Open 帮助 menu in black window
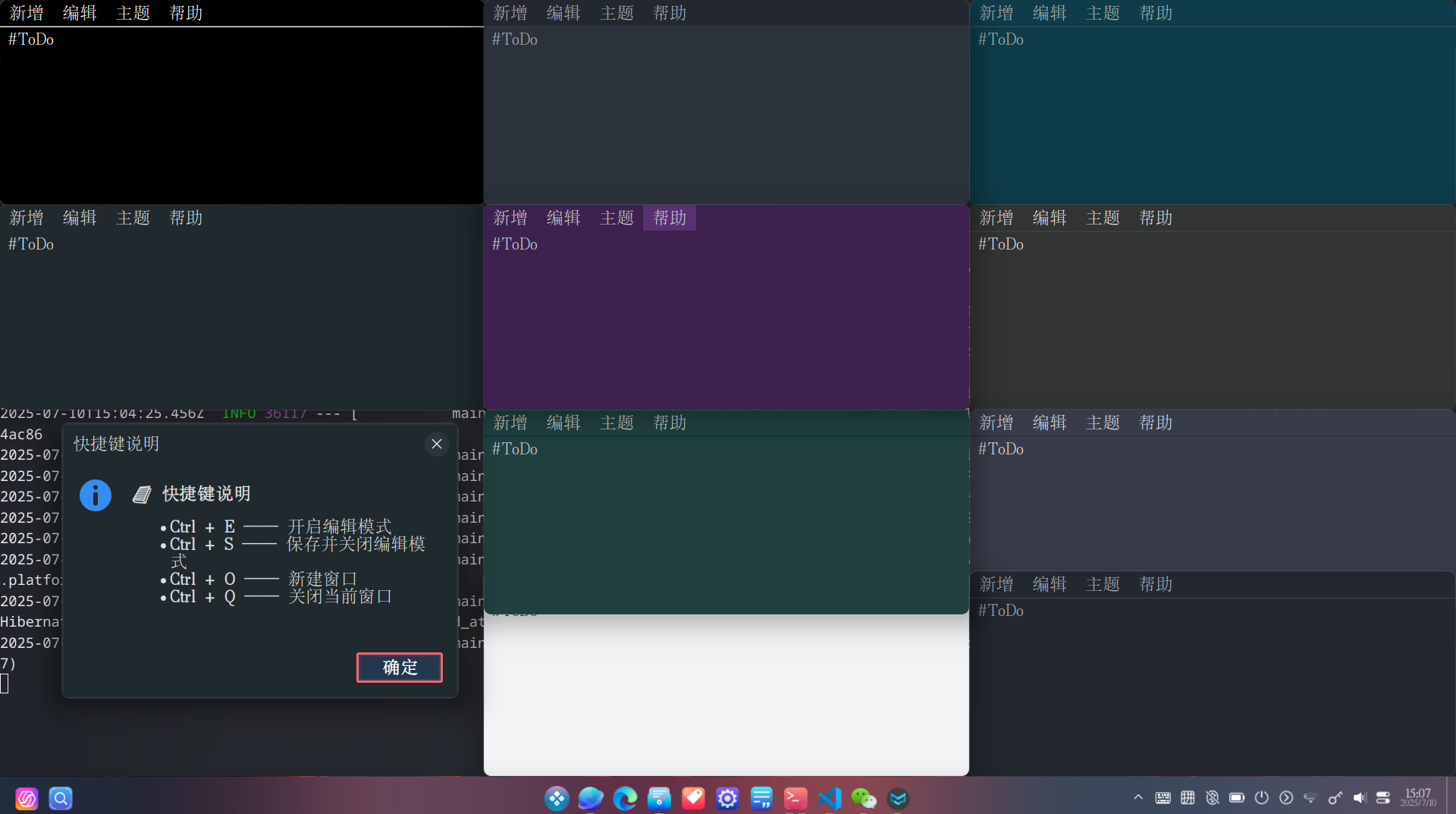Image resolution: width=1456 pixels, height=814 pixels. 186,13
